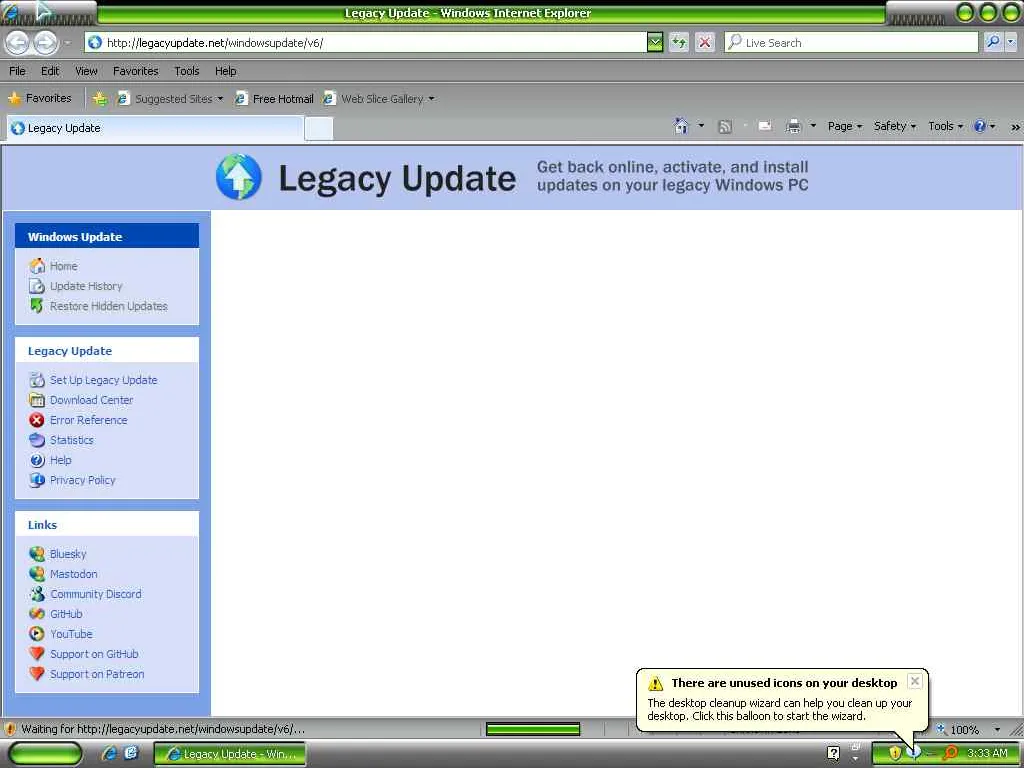
Task: Click the Statistics pie chart icon
Action: (x=37, y=440)
